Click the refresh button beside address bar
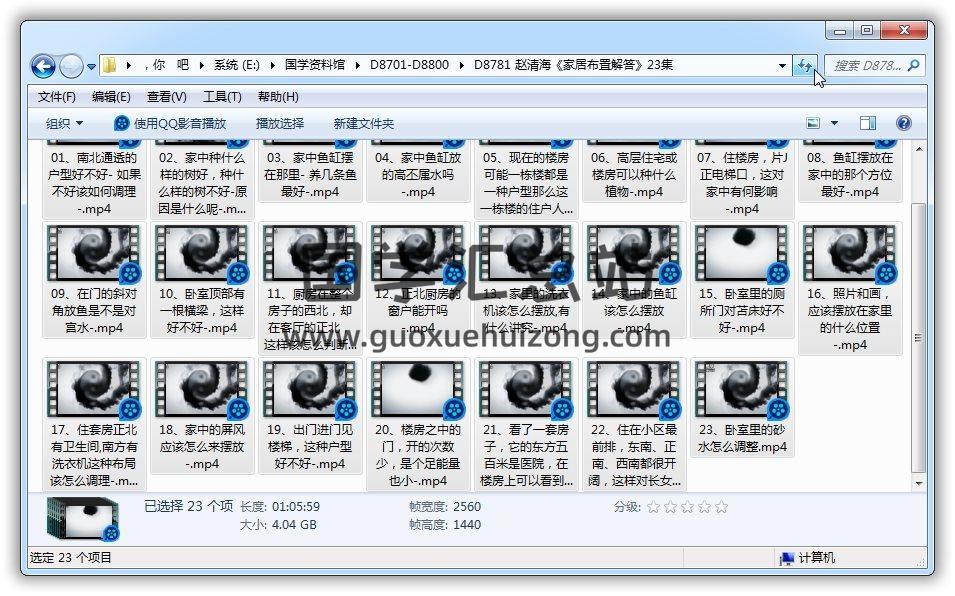 [x=804, y=66]
